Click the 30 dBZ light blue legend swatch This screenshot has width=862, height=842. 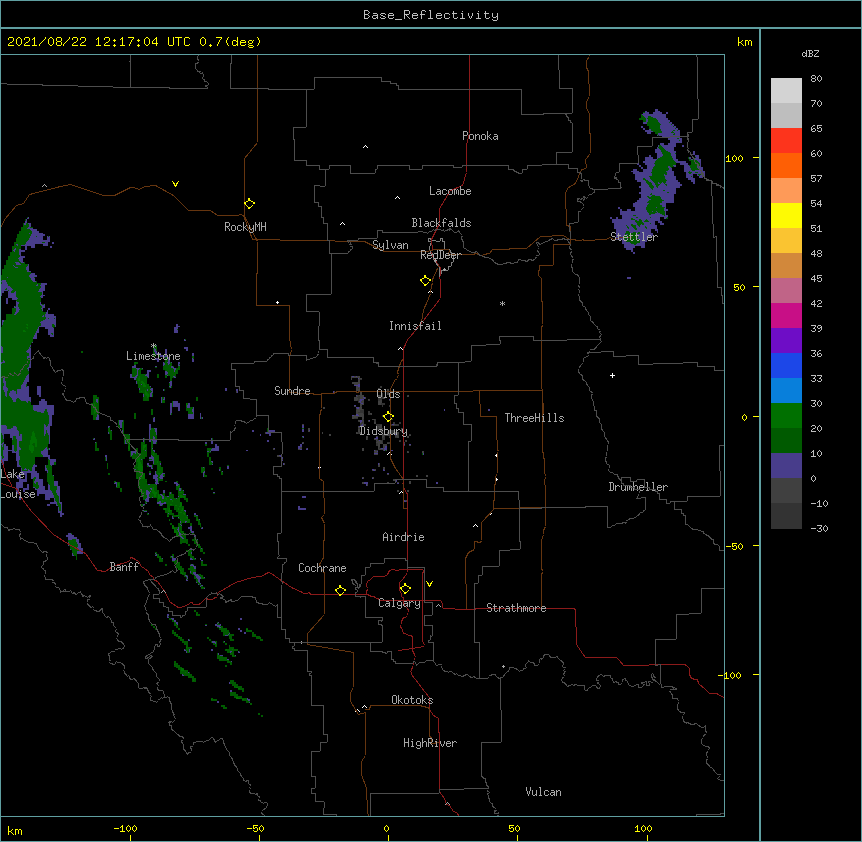click(x=786, y=390)
